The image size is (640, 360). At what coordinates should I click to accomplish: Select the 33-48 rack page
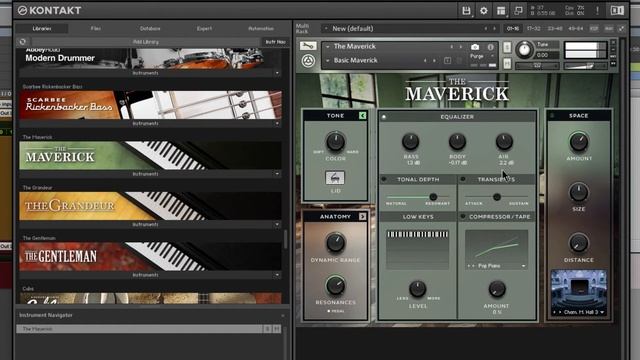click(555, 29)
